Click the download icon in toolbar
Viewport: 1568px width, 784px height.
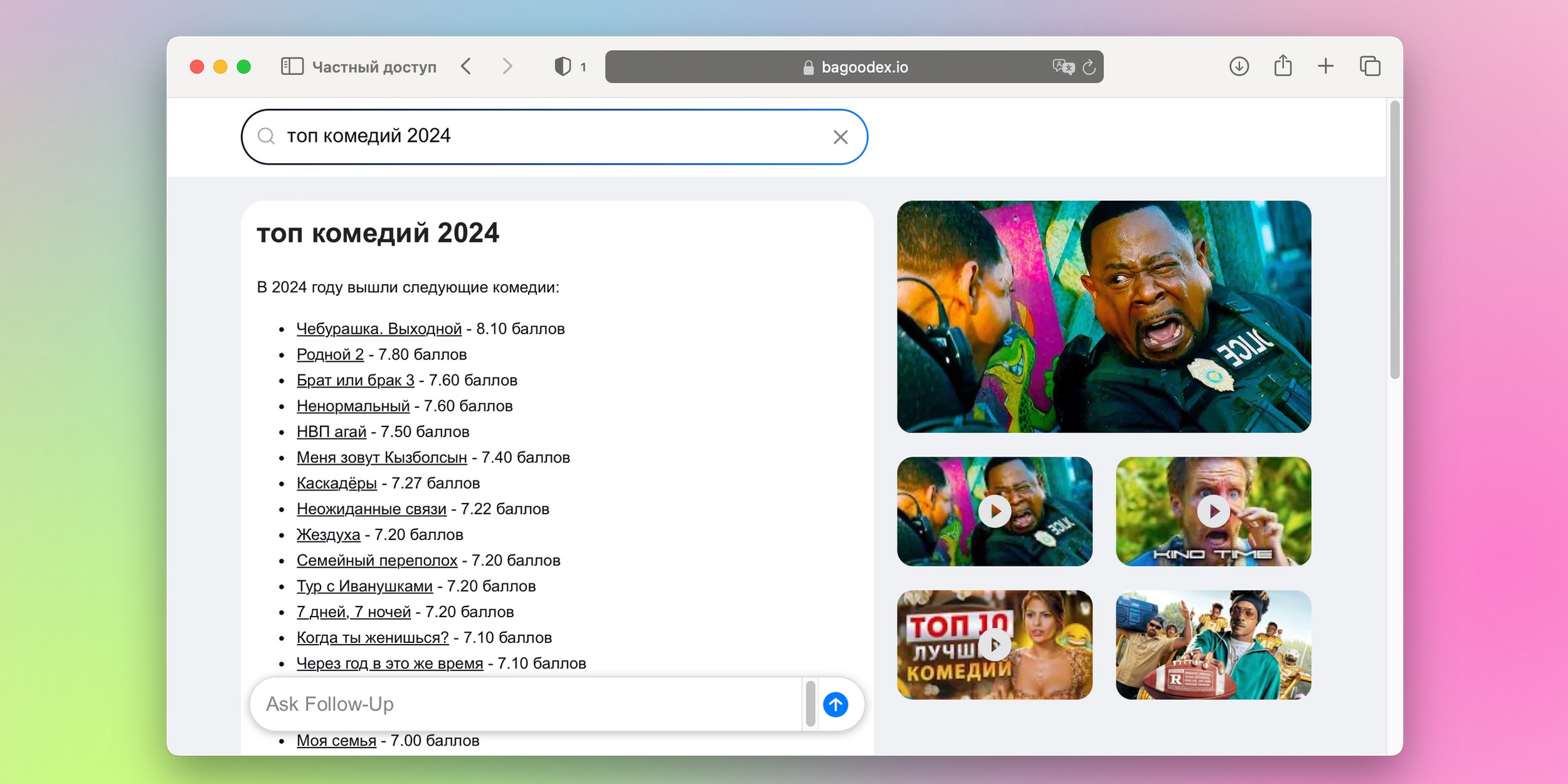[1231, 67]
